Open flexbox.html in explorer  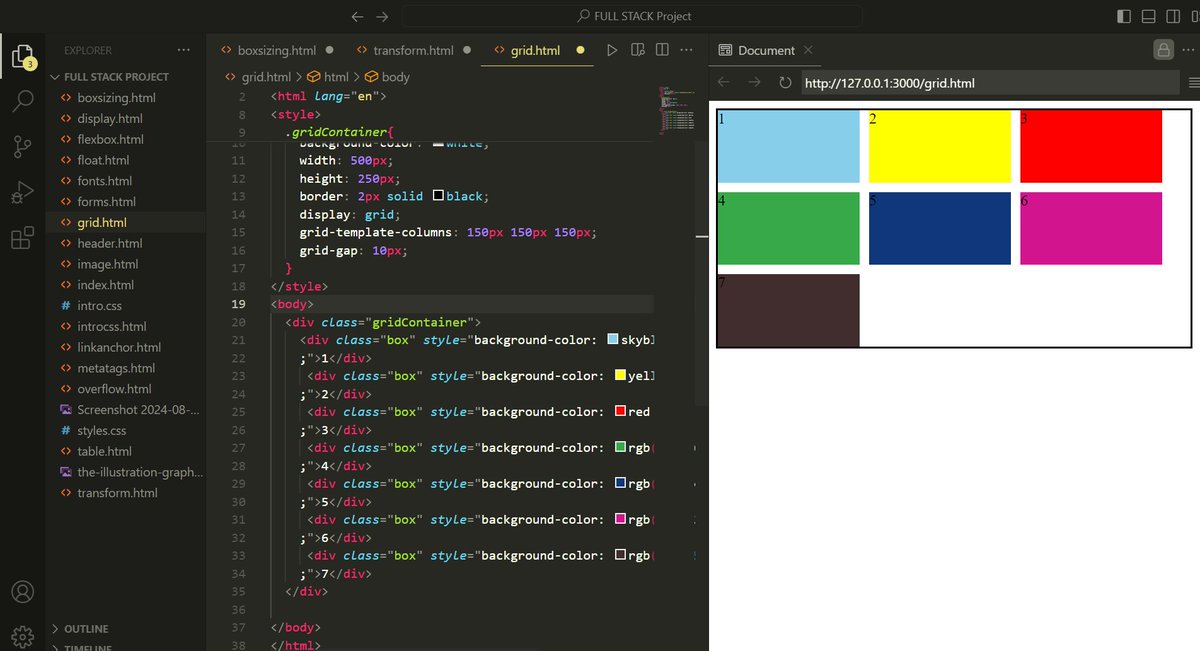[x=110, y=140]
